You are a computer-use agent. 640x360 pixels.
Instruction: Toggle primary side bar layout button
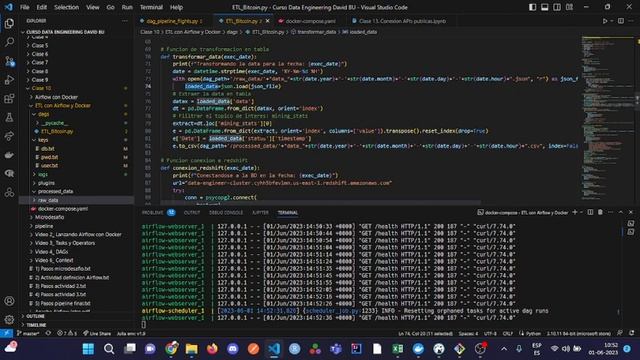pyautogui.click(x=532, y=7)
